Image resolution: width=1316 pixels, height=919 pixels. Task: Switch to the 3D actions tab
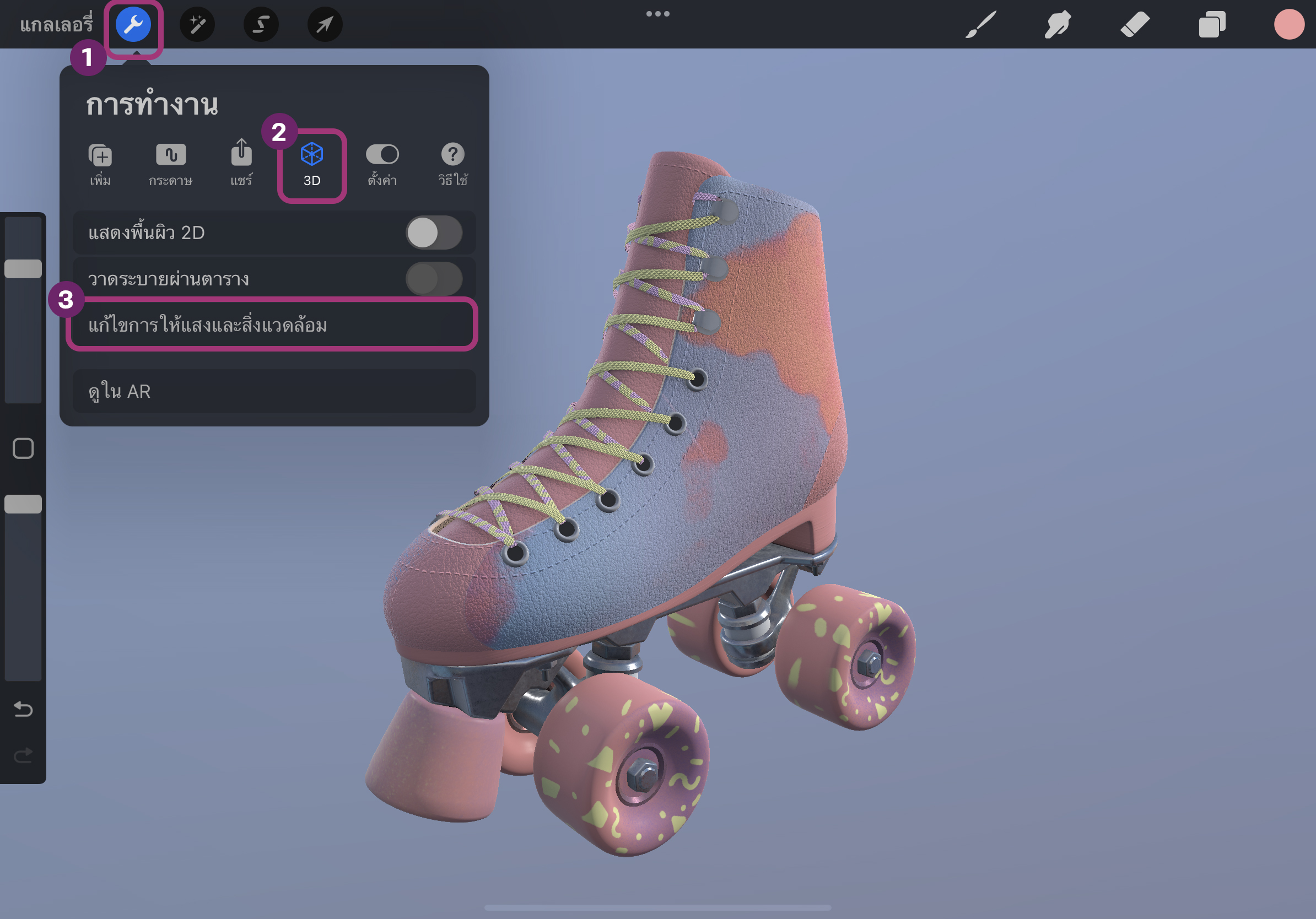pos(312,165)
